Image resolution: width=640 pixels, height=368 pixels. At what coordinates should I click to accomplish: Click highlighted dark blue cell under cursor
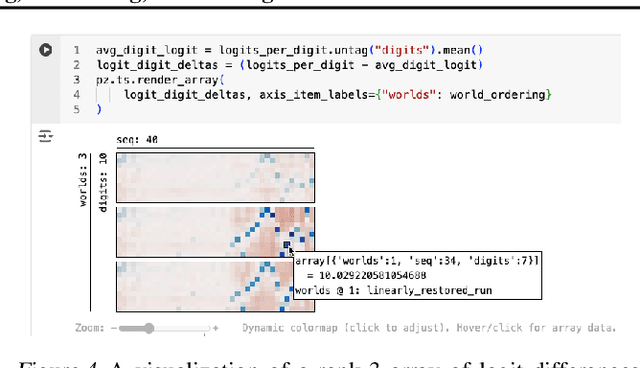coord(287,245)
